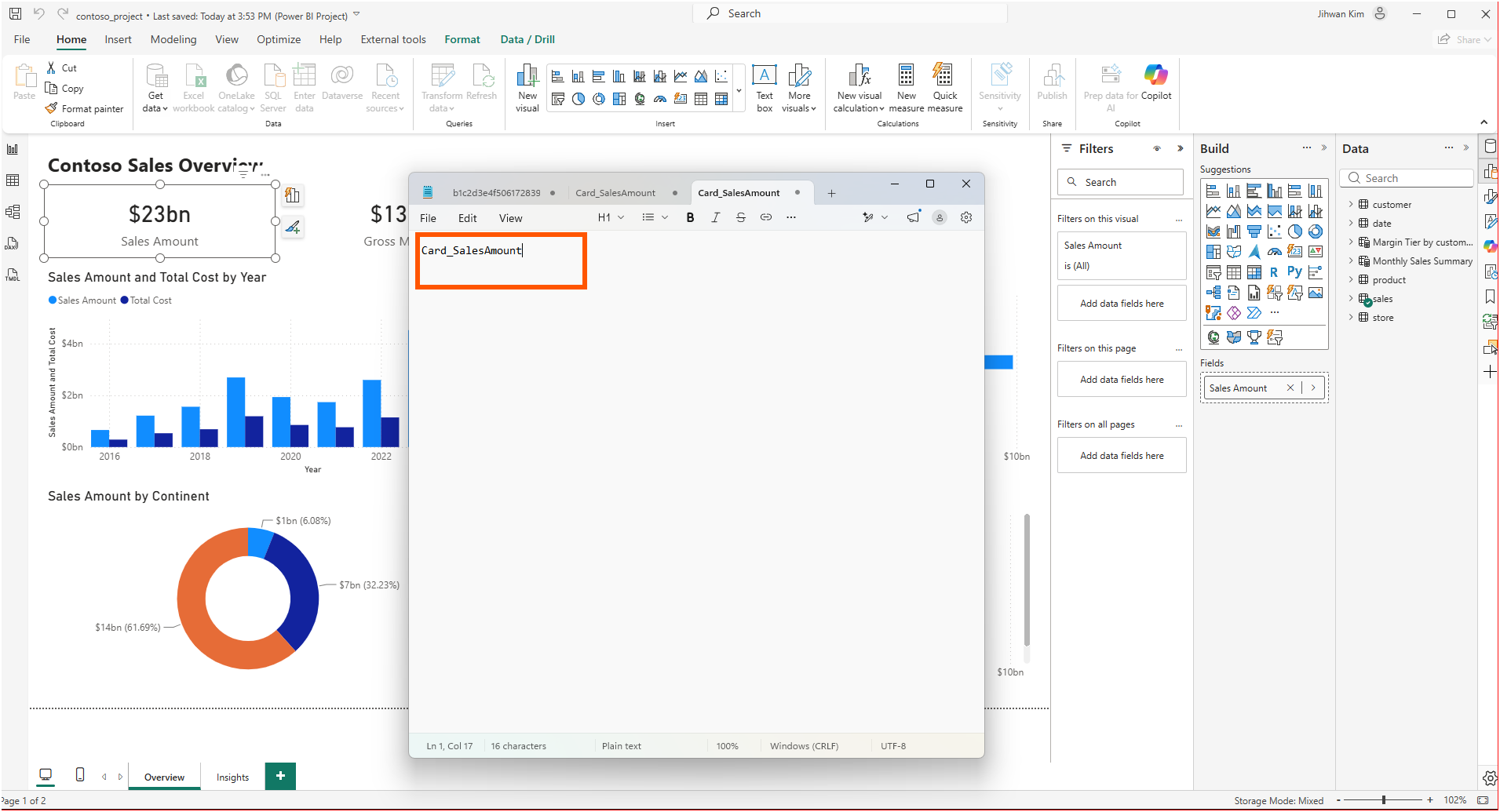Click the report canvas vertical scrollbar
This screenshot has height=812, width=1500.
(1027, 579)
